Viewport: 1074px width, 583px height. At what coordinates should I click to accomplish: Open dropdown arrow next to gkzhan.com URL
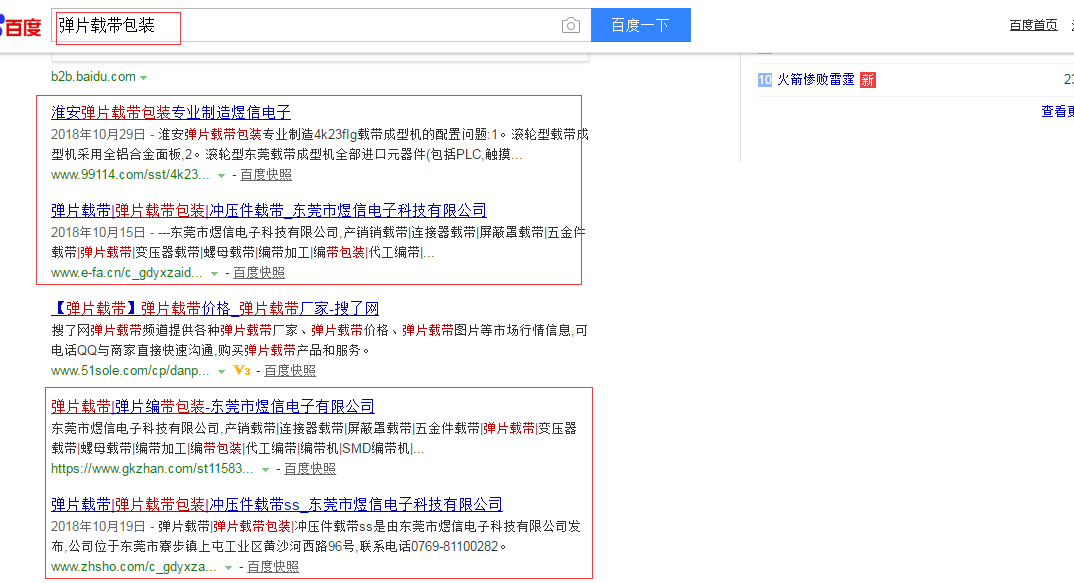click(x=265, y=469)
